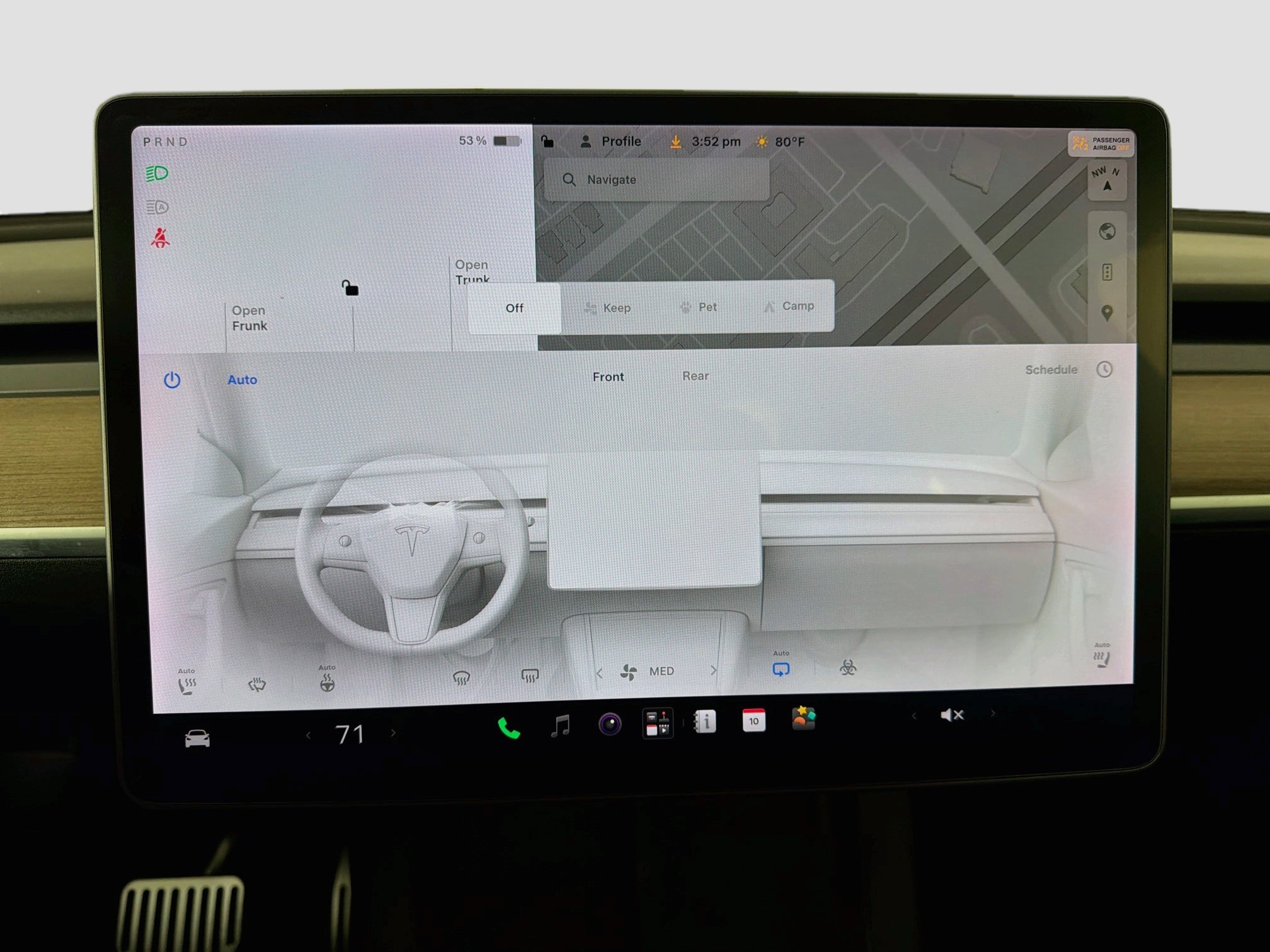Image resolution: width=1270 pixels, height=952 pixels.
Task: Raise volume with right chevron
Action: point(993,713)
